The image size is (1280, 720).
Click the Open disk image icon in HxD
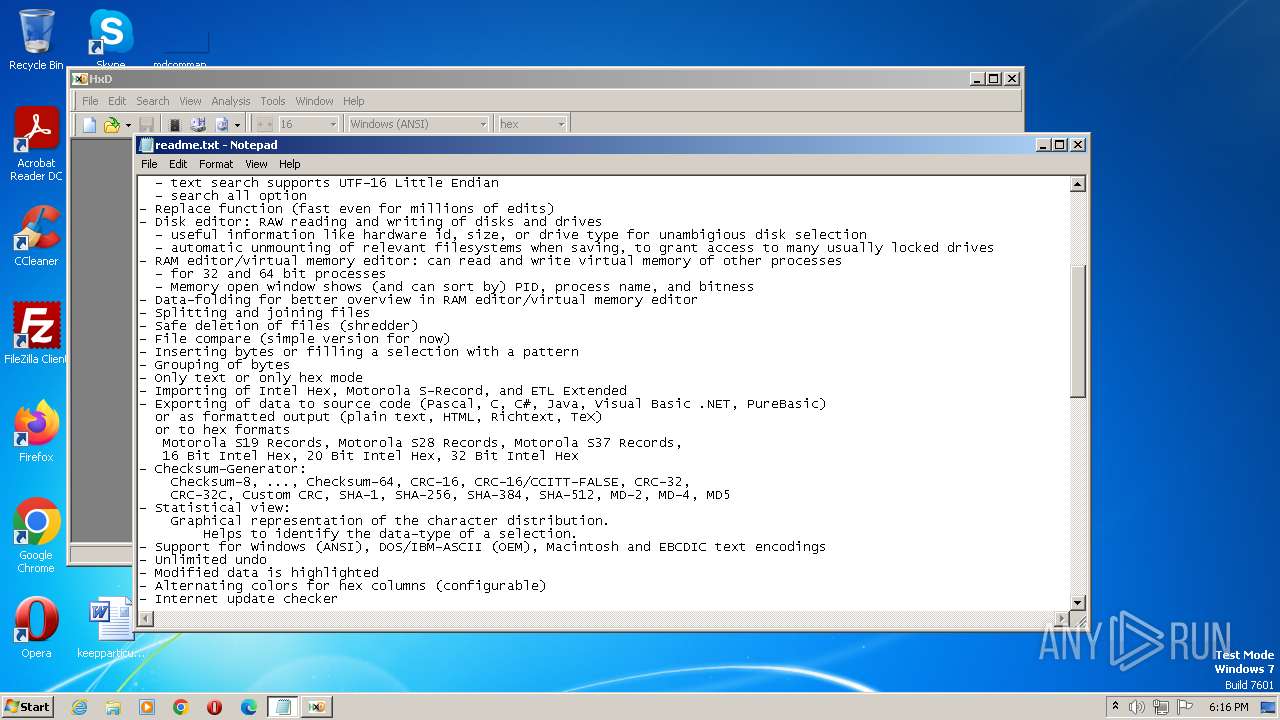click(221, 124)
